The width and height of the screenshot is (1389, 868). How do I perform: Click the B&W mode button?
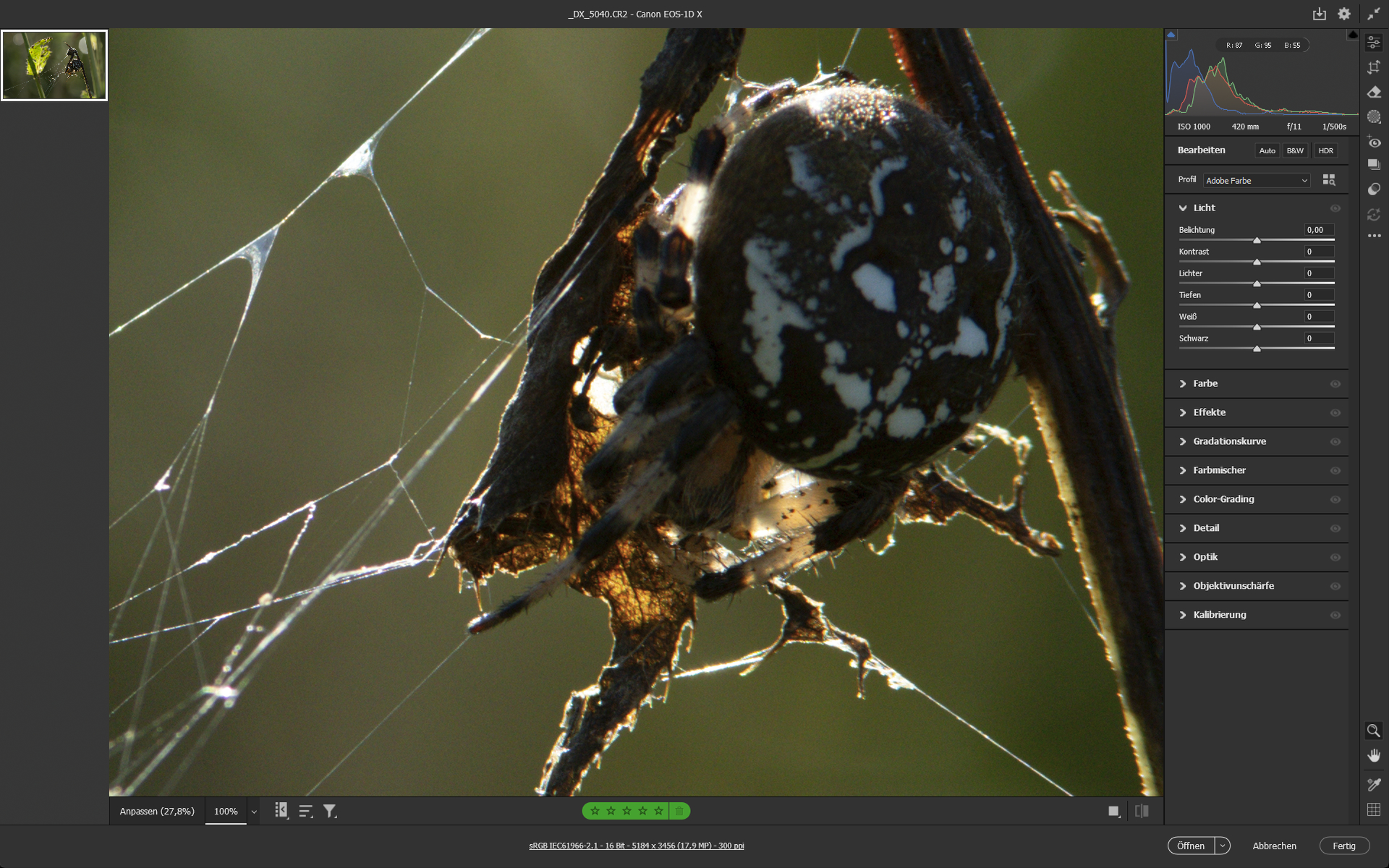(1295, 150)
